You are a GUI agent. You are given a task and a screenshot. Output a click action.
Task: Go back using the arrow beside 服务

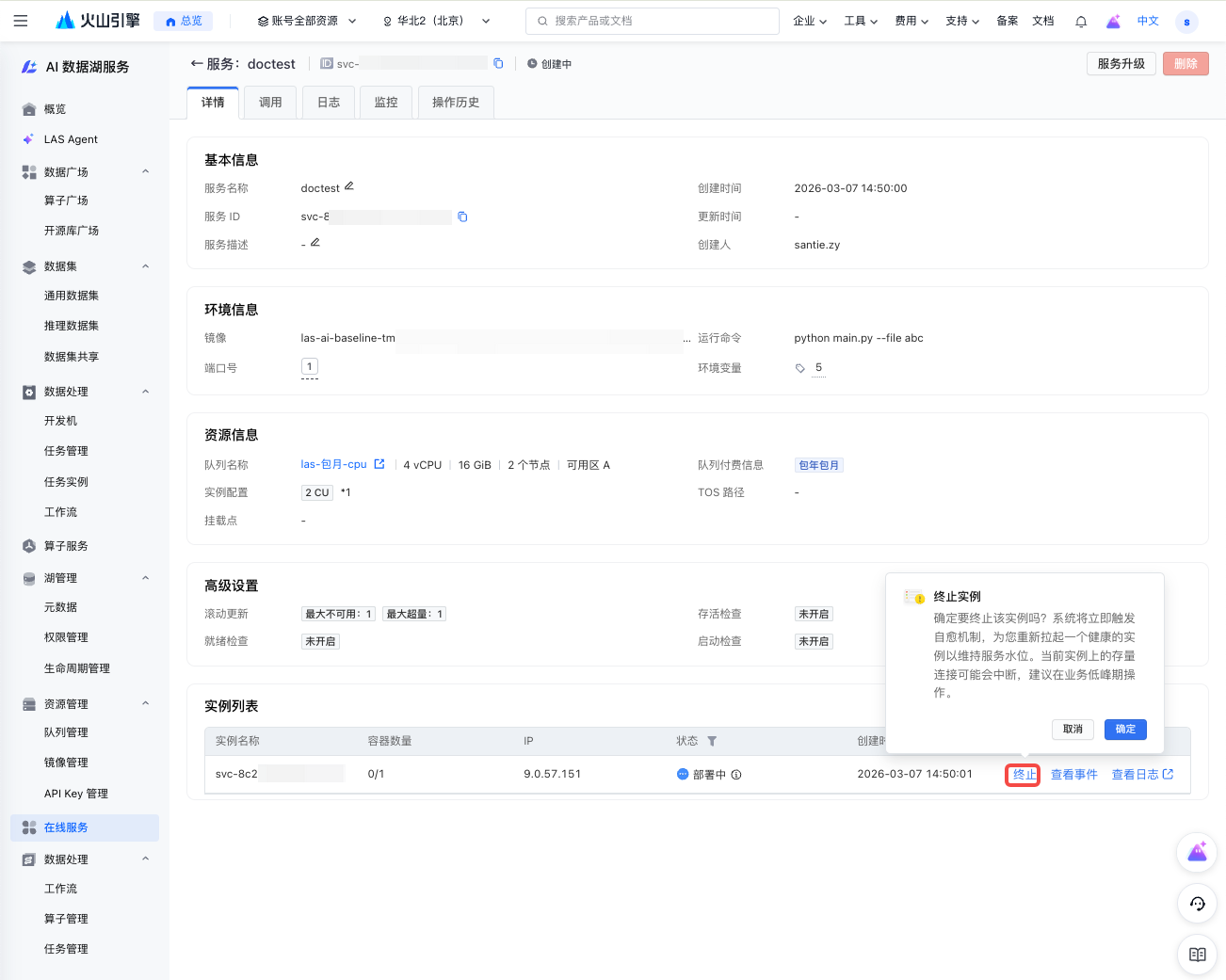pos(197,64)
